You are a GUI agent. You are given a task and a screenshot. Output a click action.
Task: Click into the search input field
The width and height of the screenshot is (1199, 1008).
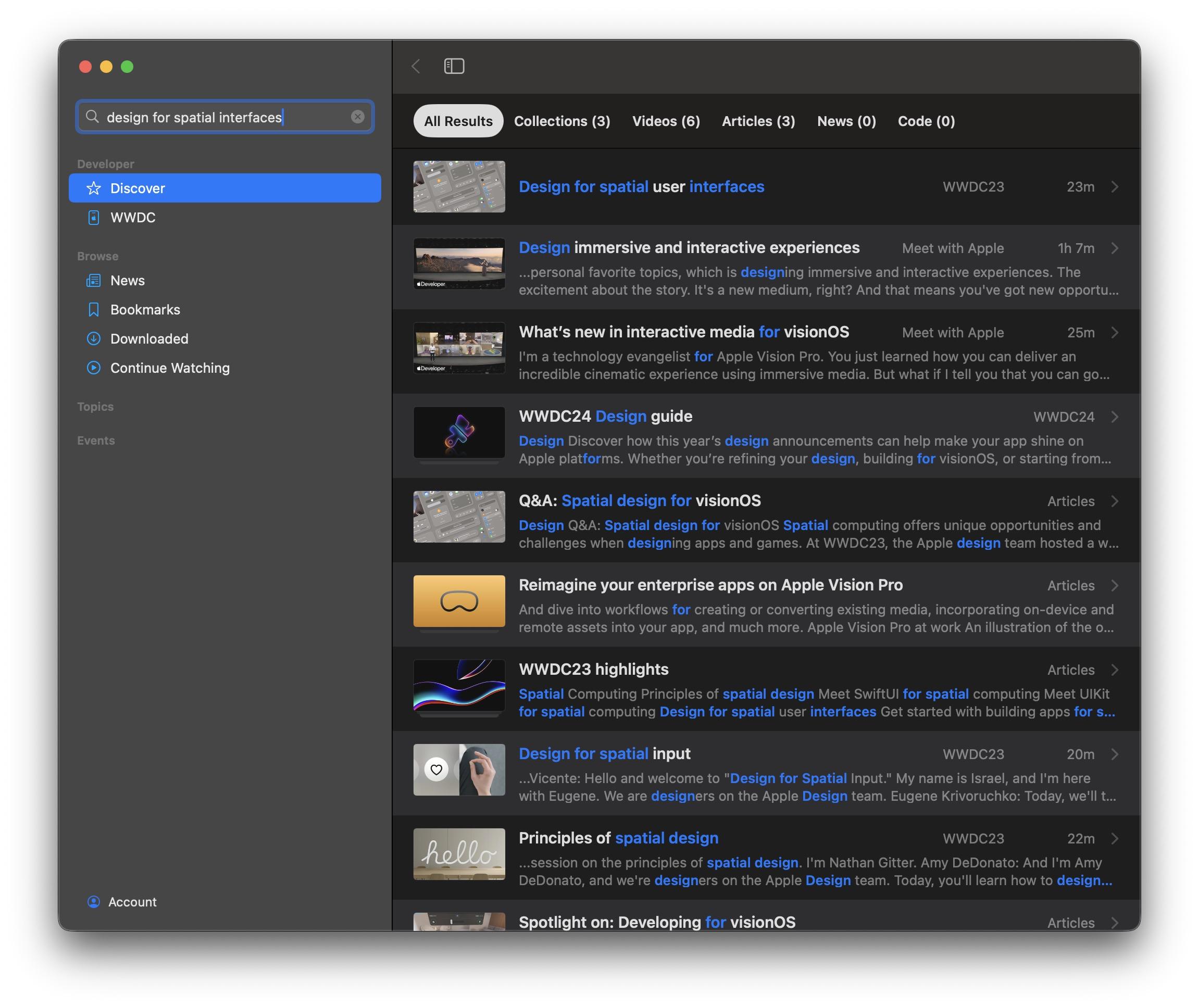[x=225, y=117]
